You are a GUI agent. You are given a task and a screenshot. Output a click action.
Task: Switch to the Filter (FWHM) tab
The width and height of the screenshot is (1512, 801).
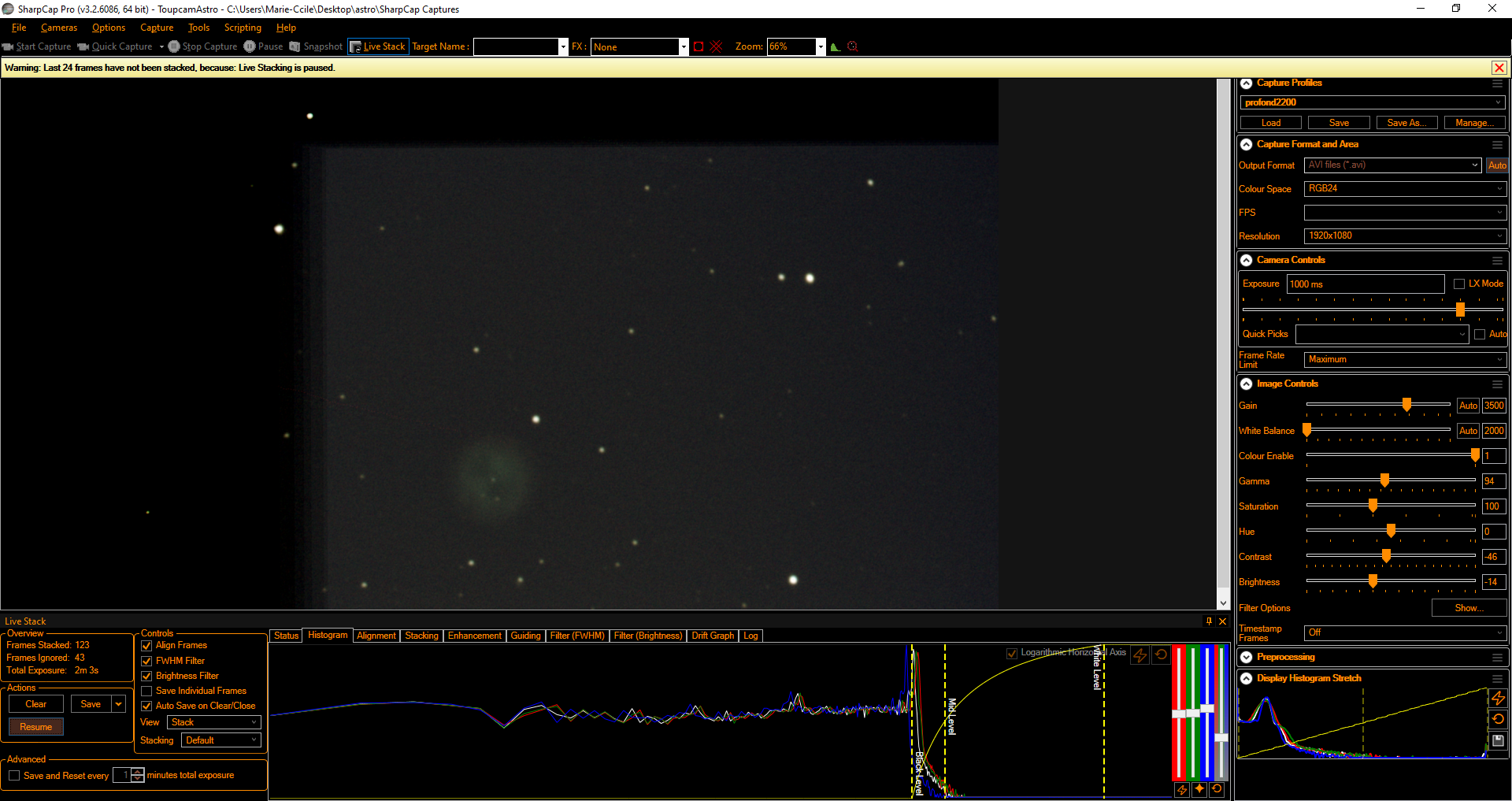click(x=577, y=636)
